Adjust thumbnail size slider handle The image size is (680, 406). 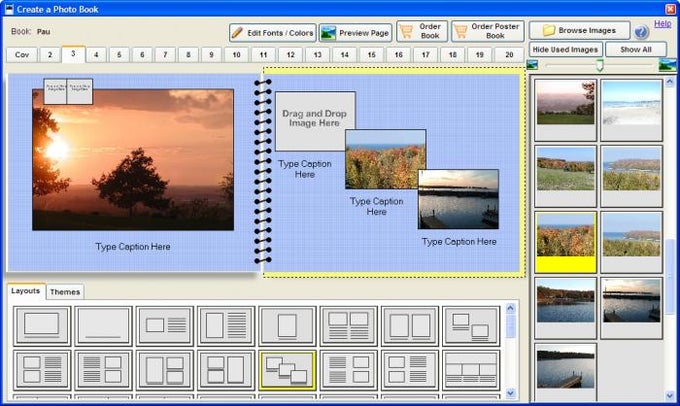tap(599, 65)
